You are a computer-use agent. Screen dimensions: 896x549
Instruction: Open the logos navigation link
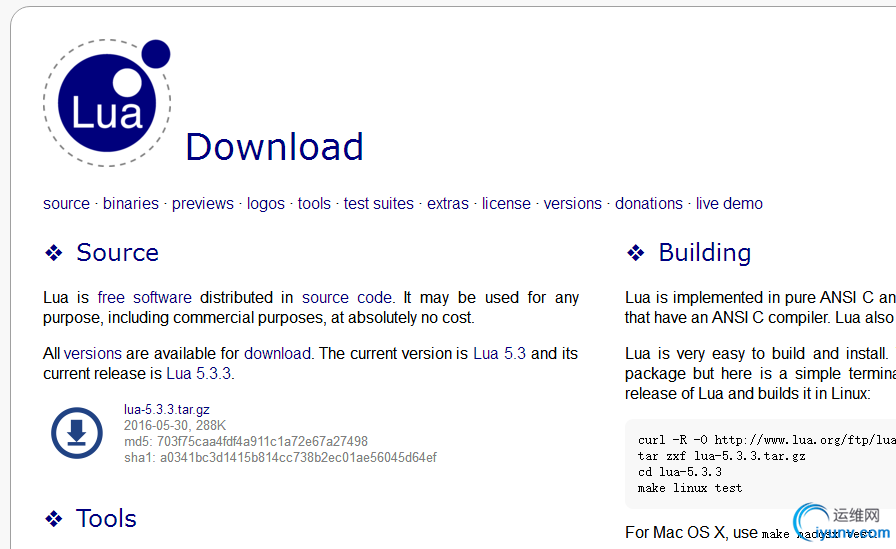pos(266,203)
